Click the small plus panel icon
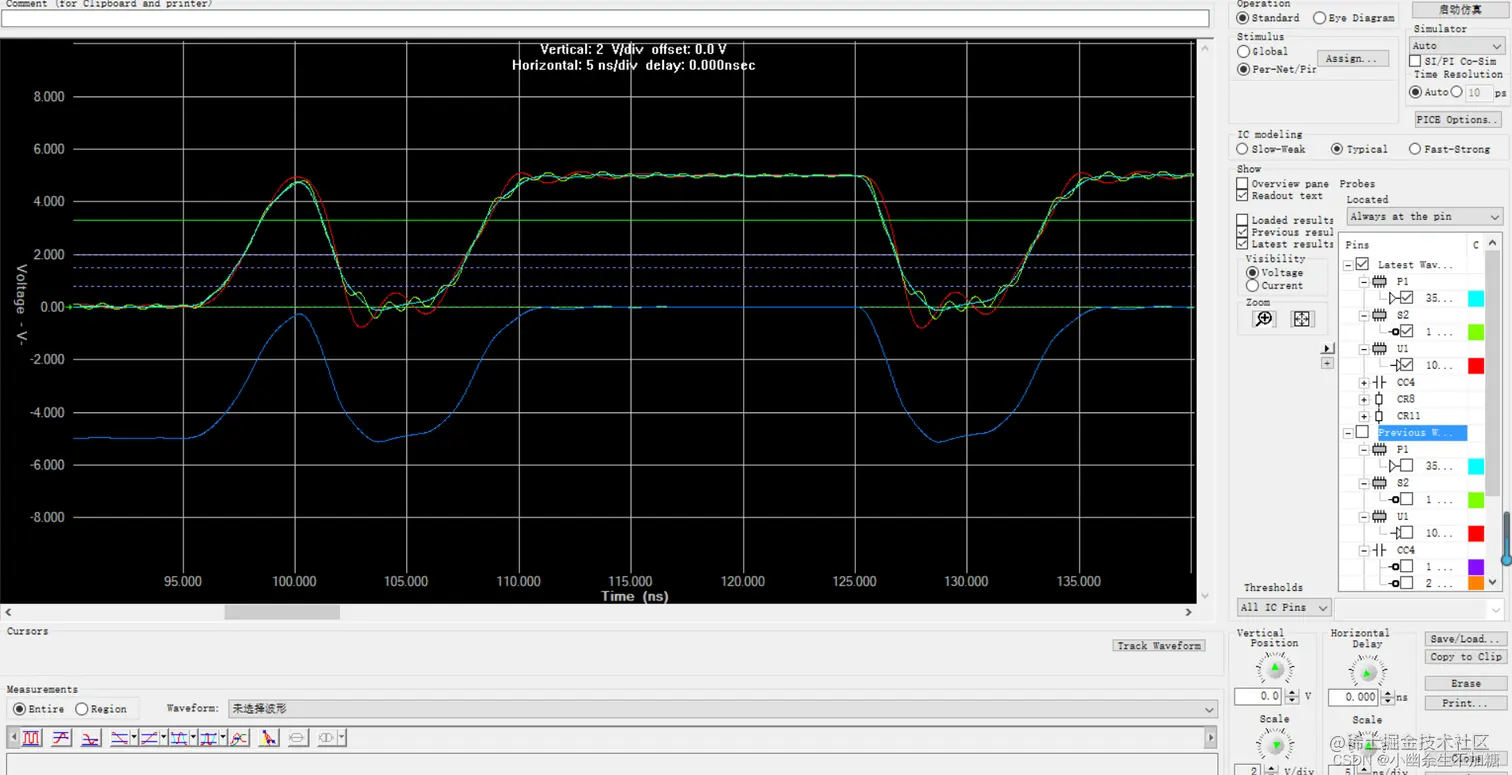This screenshot has height=775, width=1512. [1327, 363]
